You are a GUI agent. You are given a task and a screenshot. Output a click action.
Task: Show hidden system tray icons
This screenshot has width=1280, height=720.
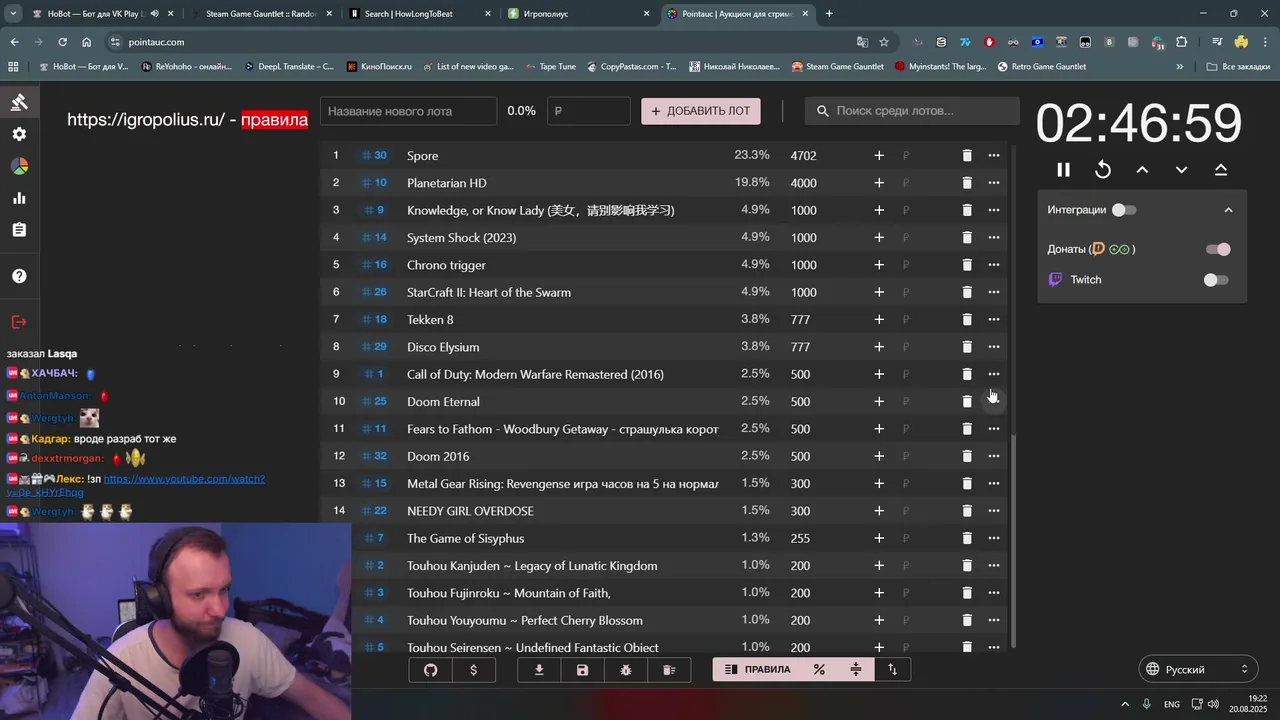tap(1125, 704)
